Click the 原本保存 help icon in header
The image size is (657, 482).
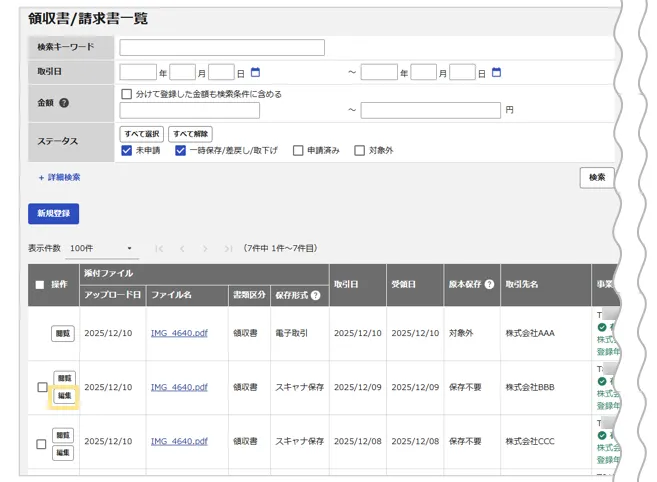coord(489,285)
